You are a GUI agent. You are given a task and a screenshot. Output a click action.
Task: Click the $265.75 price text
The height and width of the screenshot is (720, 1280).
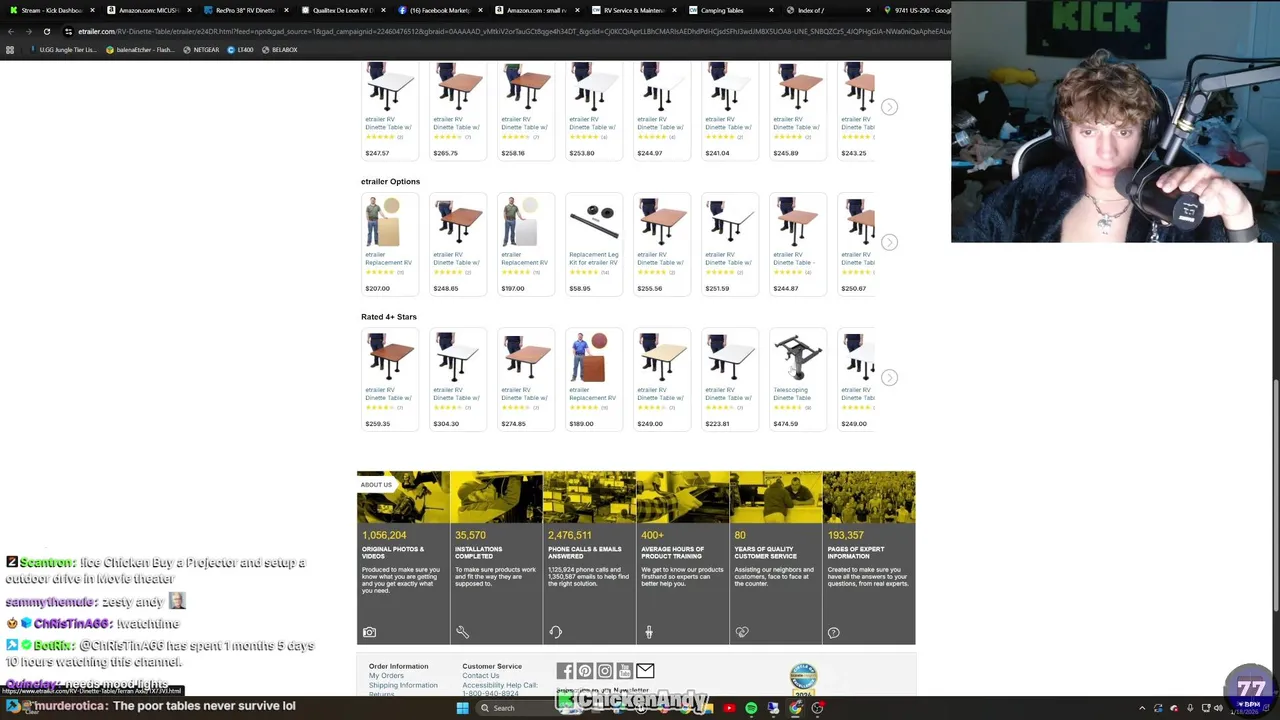445,153
